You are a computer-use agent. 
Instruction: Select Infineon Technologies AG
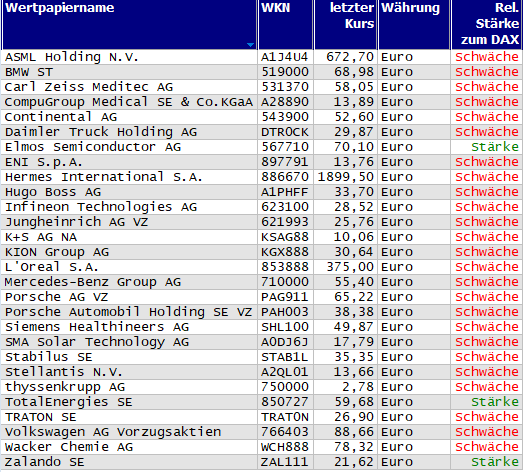(x=101, y=207)
